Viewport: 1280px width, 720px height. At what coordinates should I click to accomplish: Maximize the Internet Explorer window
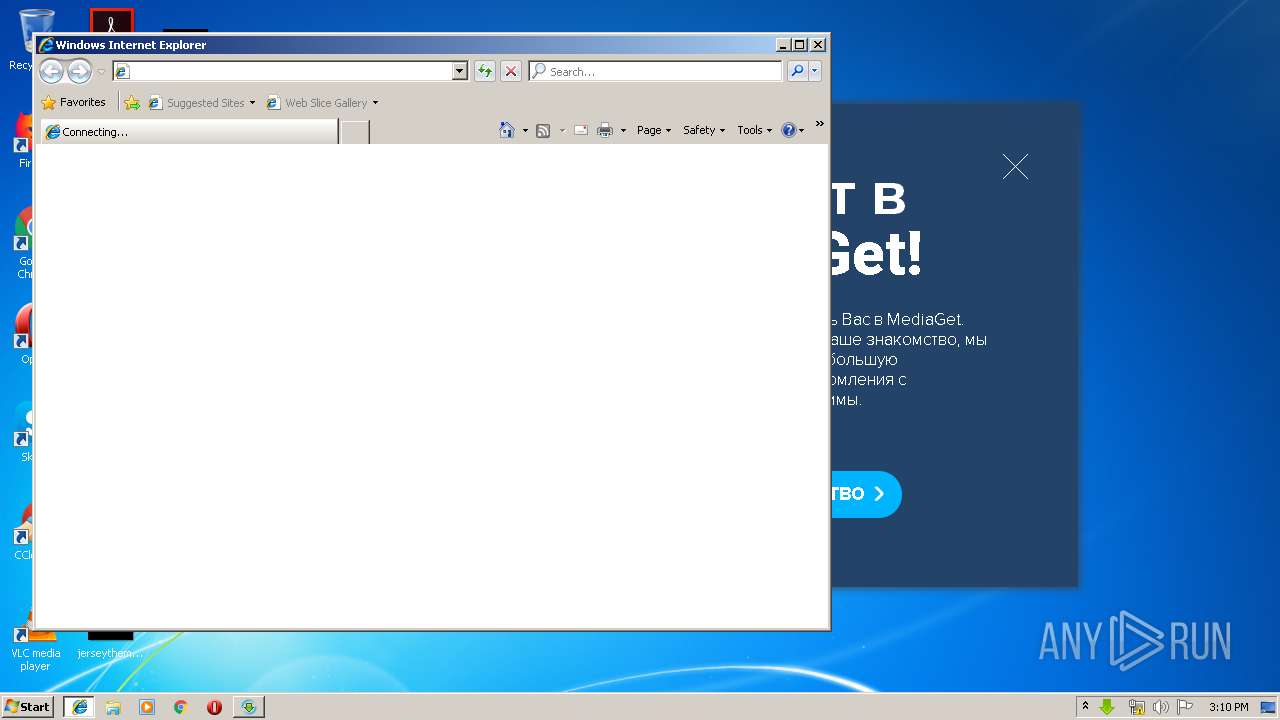coord(799,45)
